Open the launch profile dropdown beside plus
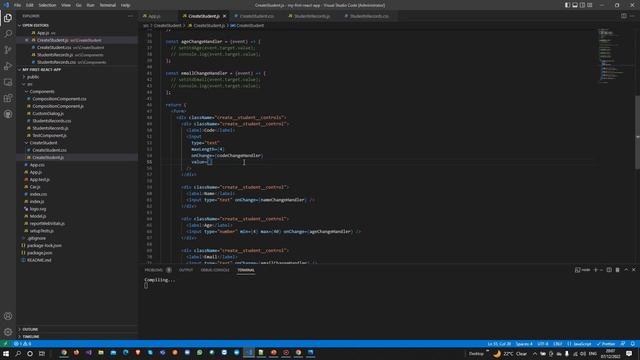The width and height of the screenshot is (640, 360). pos(601,270)
